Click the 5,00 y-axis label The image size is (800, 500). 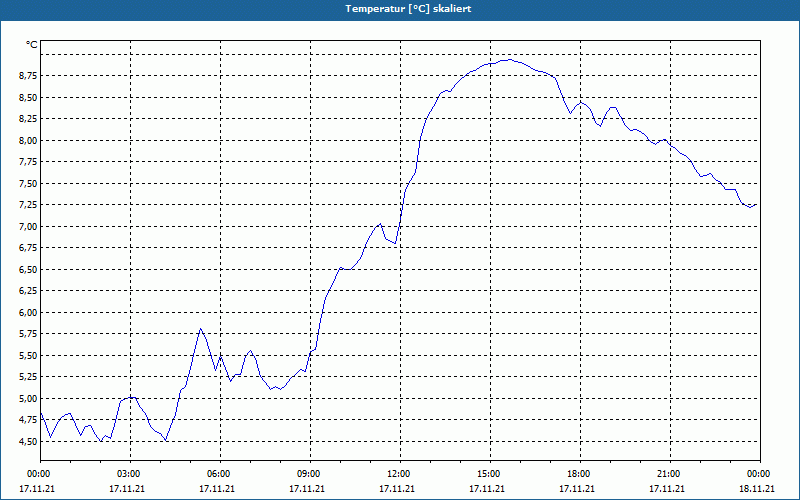click(29, 398)
